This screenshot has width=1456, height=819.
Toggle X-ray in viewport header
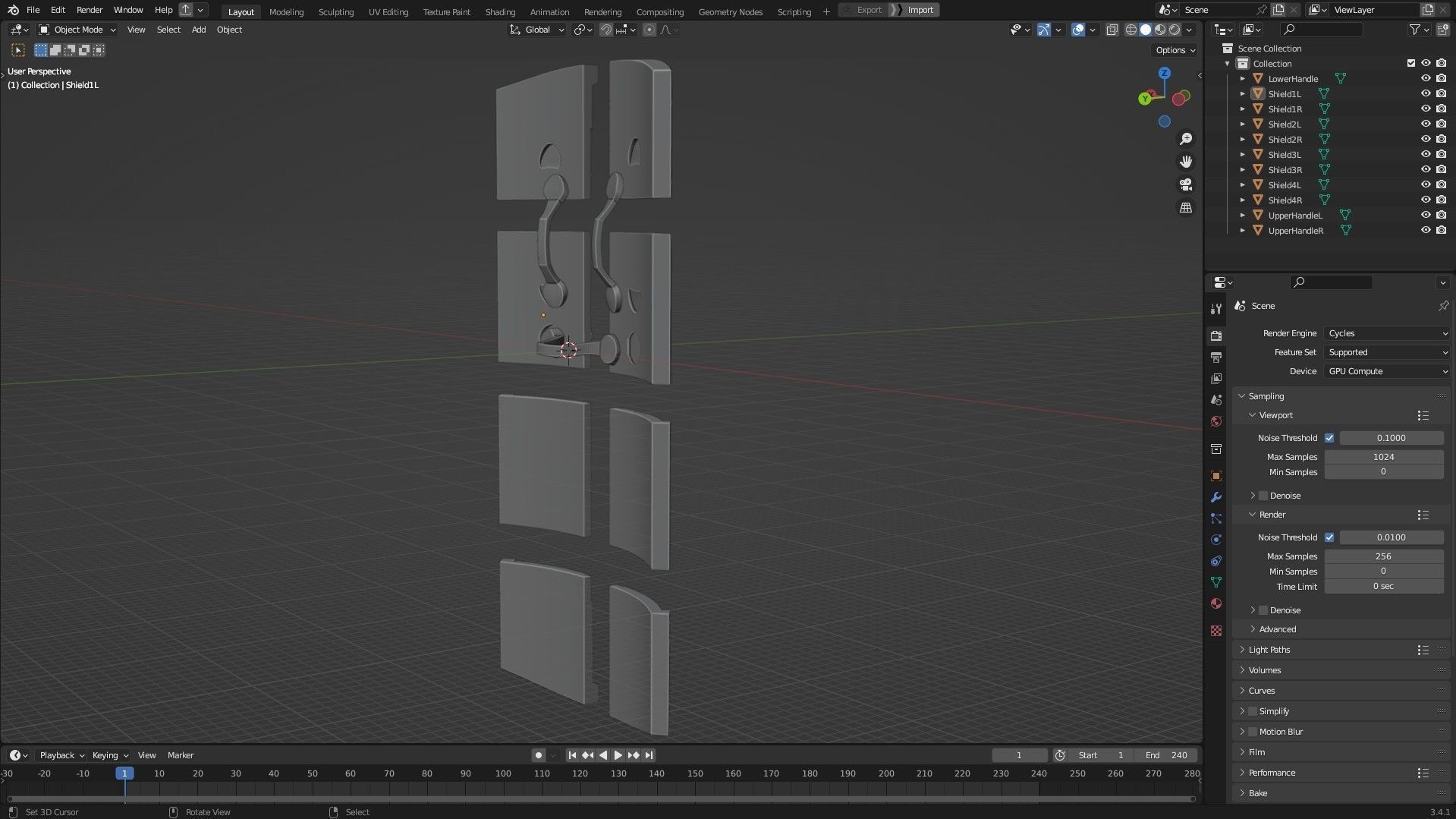tap(1112, 30)
